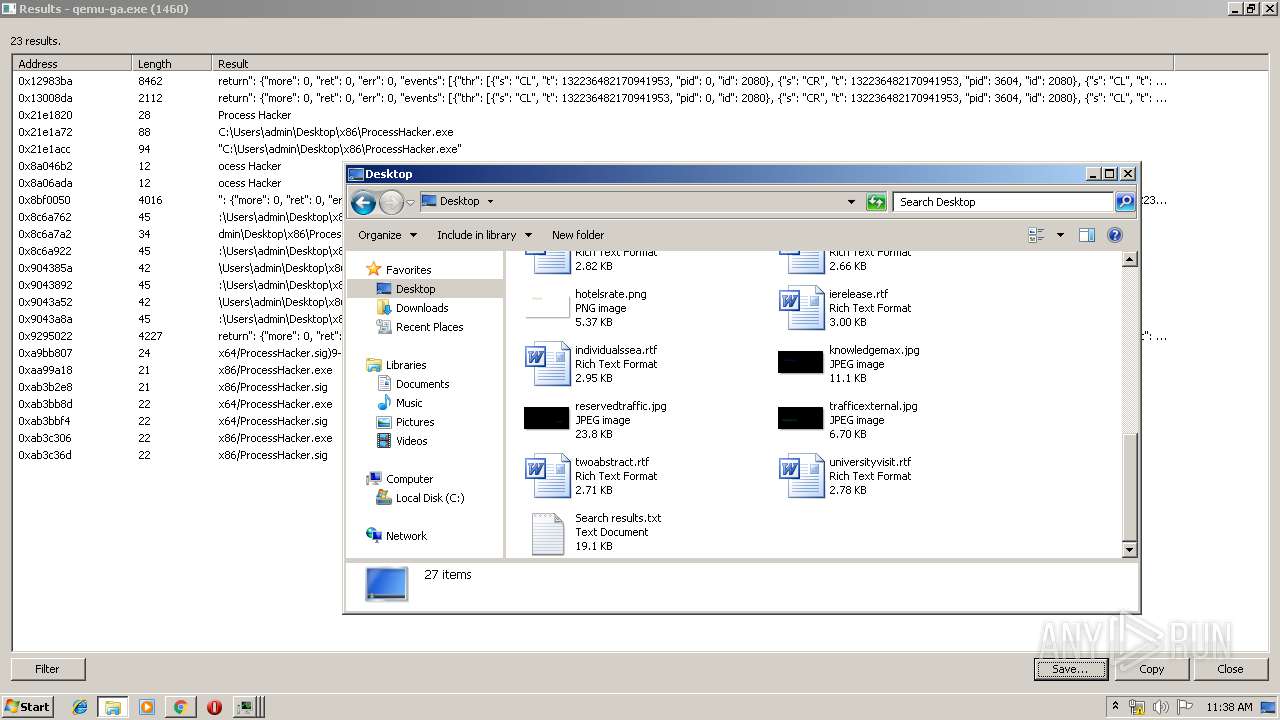Select the Search results.txt file icon
The height and width of the screenshot is (720, 1280).
tap(547, 533)
